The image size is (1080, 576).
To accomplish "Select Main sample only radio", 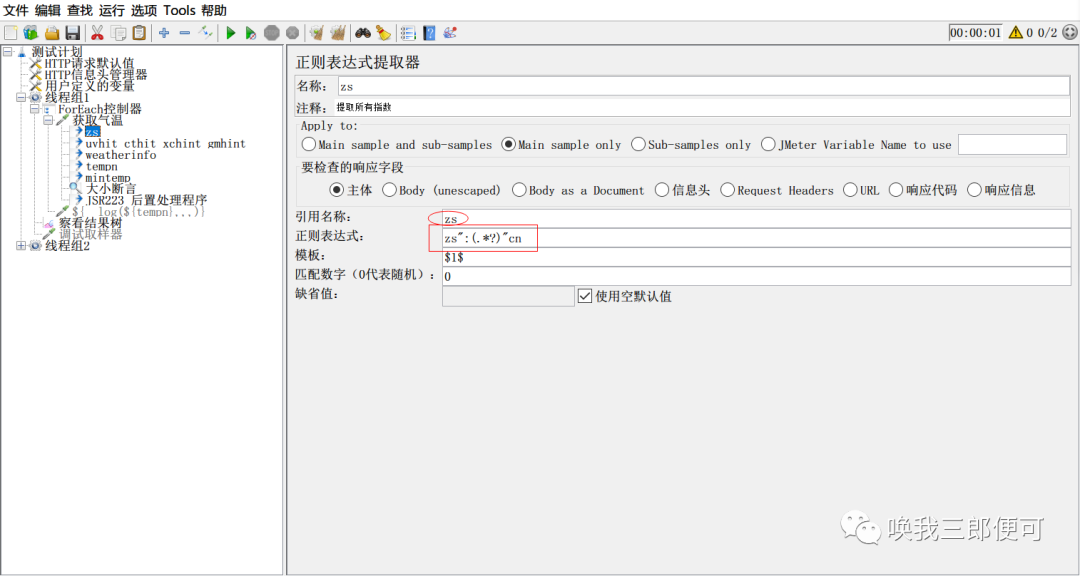I will pos(509,145).
